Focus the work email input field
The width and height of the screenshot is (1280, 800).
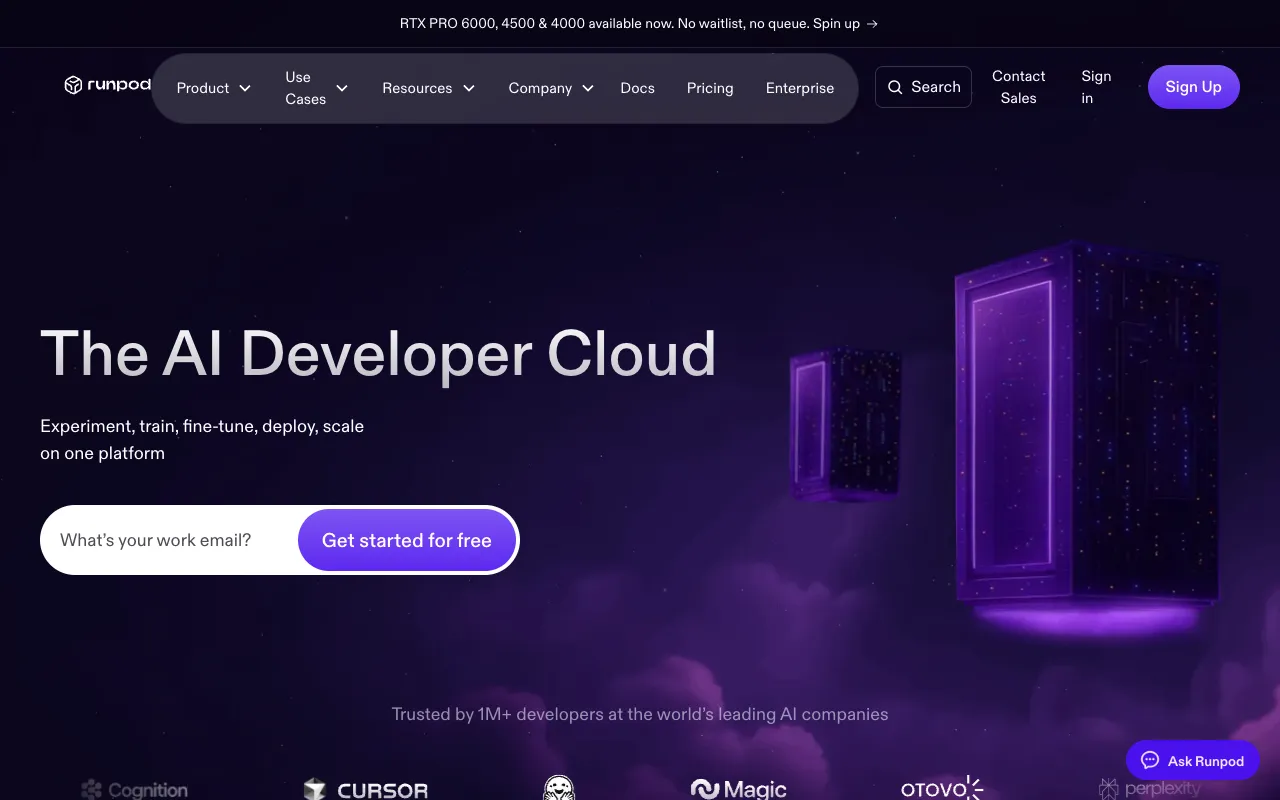170,540
